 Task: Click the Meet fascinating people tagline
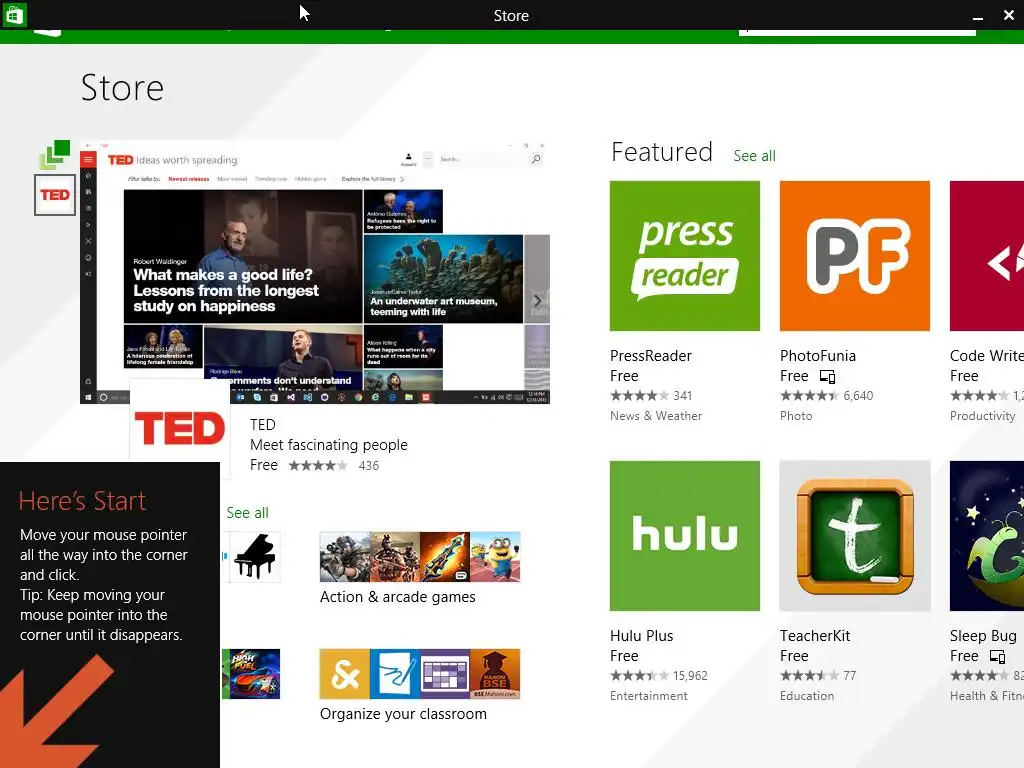[328, 445]
